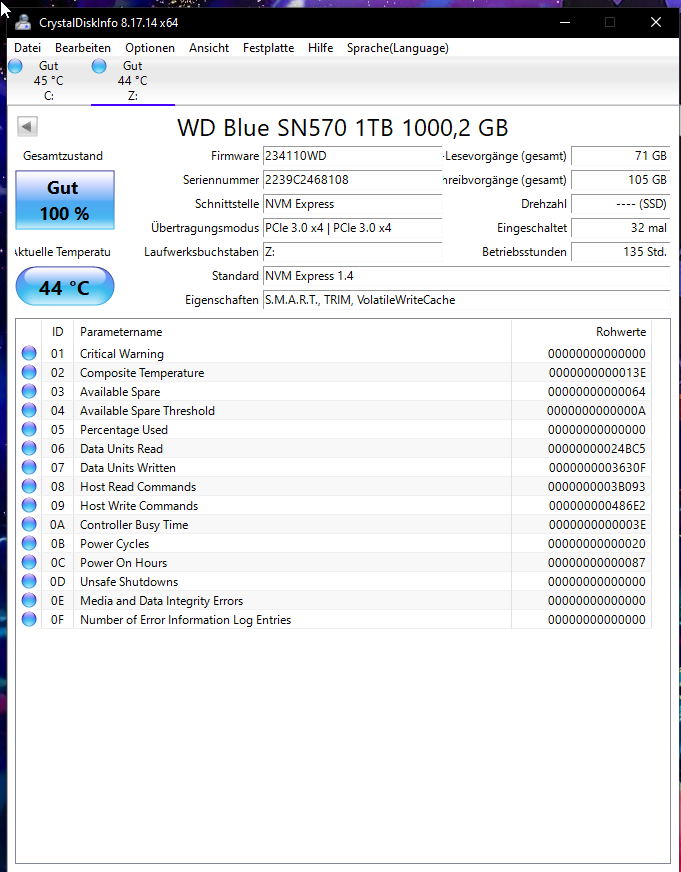
Task: Click the Parametername column header
Action: (292, 331)
